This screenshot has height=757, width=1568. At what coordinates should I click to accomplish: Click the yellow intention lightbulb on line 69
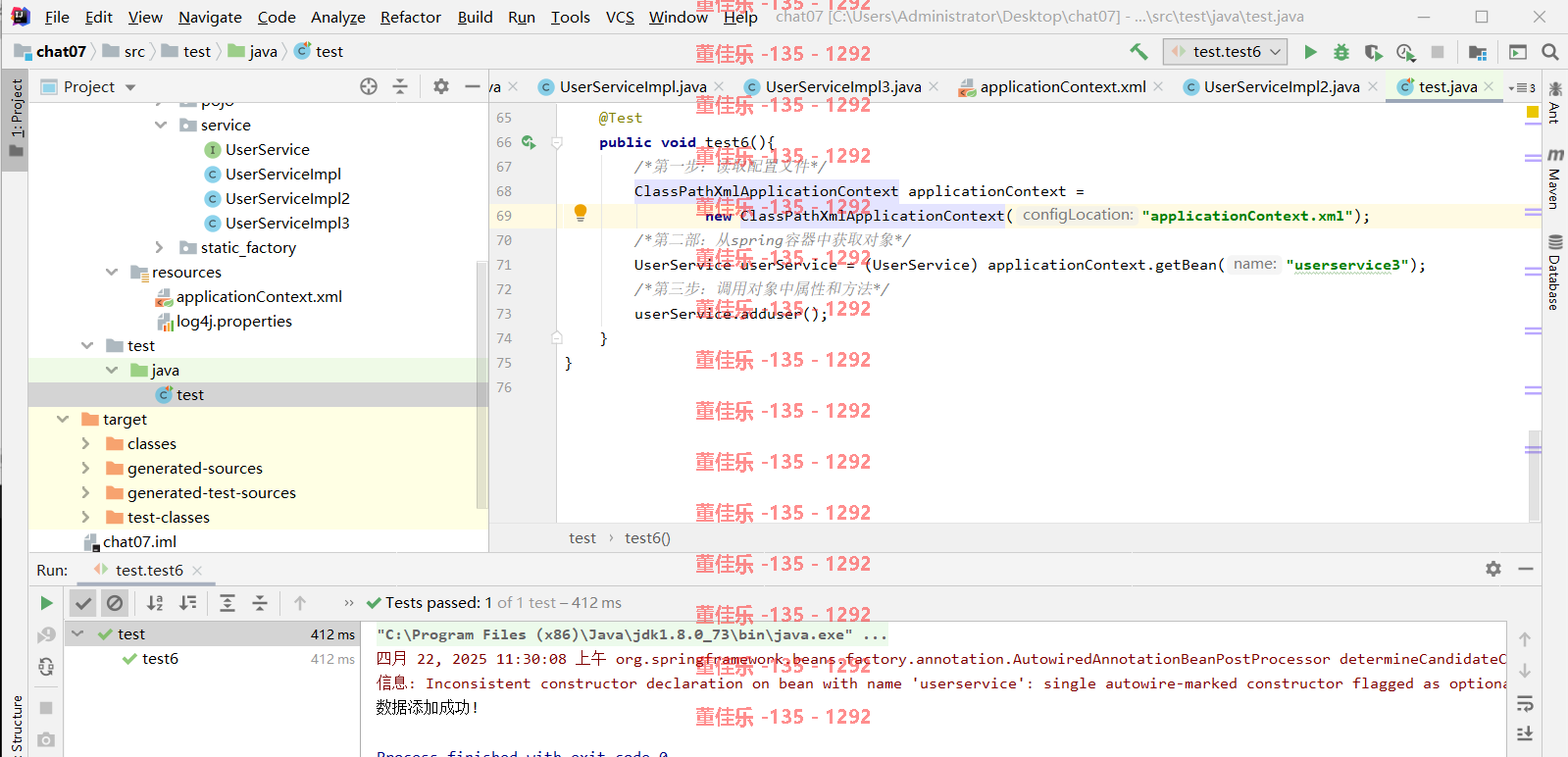point(581,213)
